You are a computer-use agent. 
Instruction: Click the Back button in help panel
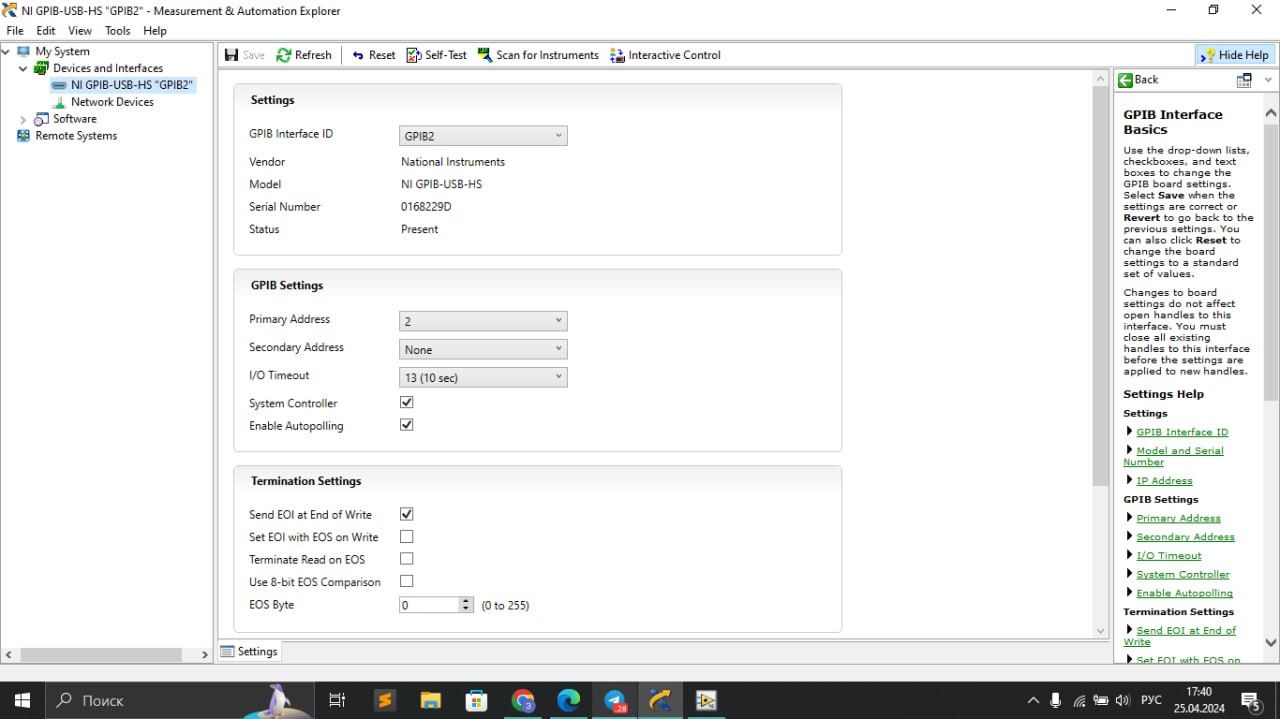(1140, 79)
